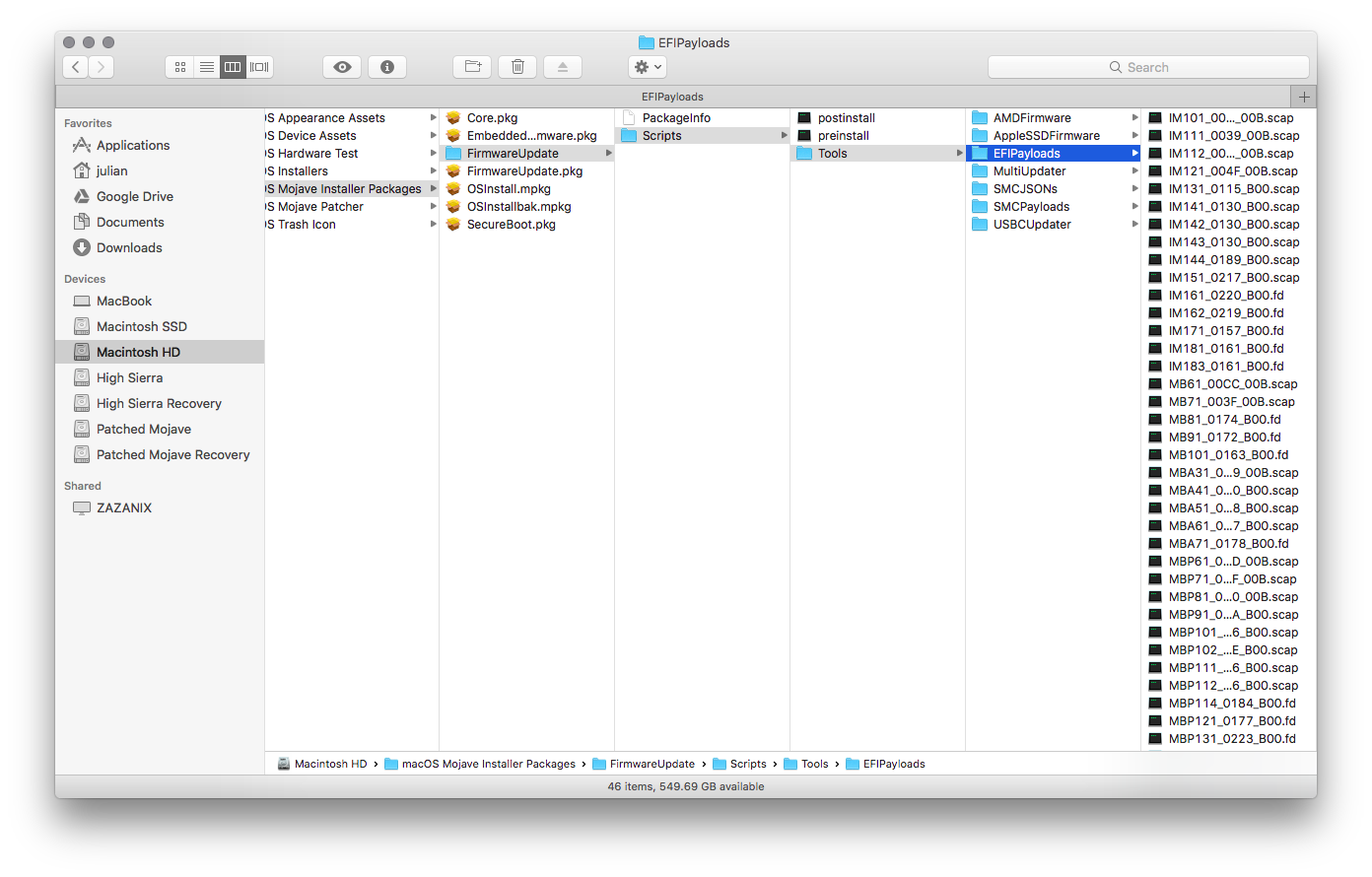Select the High Sierra Recovery volume

click(x=159, y=403)
